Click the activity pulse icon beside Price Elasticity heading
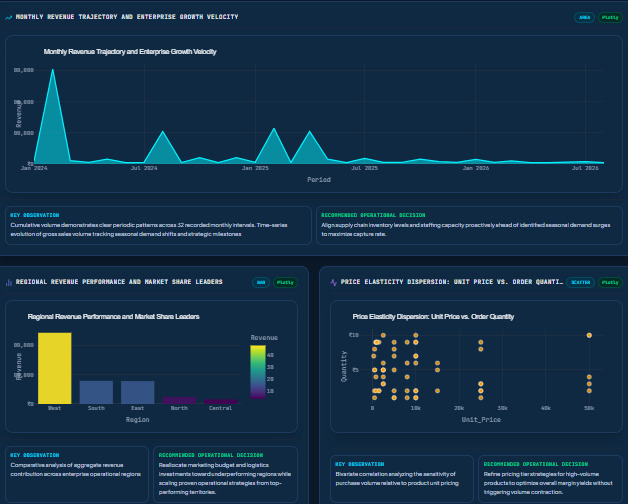Image resolution: width=628 pixels, height=504 pixels. click(x=334, y=282)
